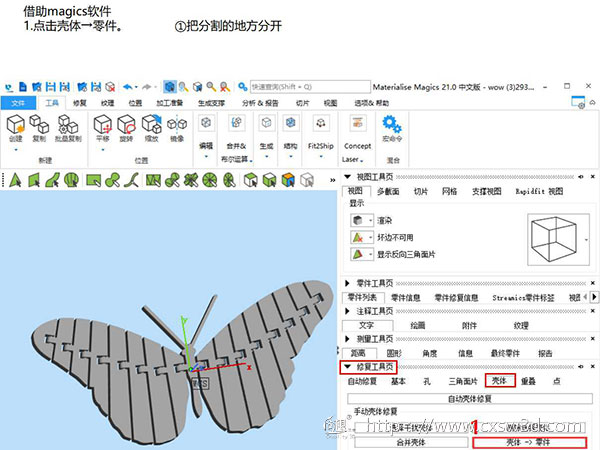Image resolution: width=600 pixels, height=450 pixels.
Task: Click the 壳体 -> 零件 button
Action: click(x=526, y=441)
